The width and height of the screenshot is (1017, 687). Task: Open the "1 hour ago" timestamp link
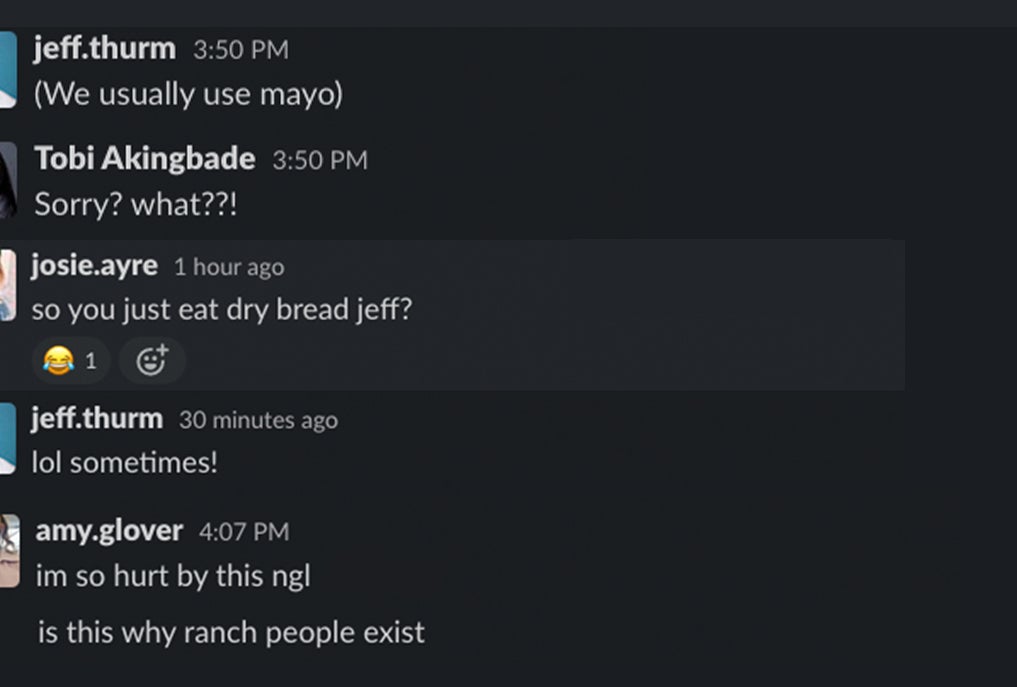click(228, 267)
